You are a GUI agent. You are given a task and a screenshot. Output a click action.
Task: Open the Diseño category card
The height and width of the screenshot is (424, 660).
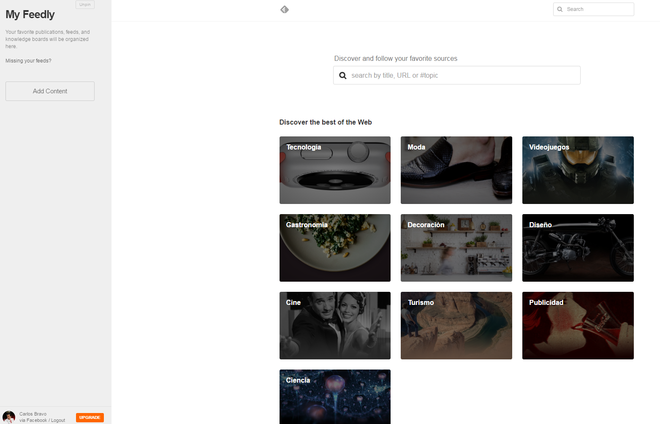tap(578, 248)
